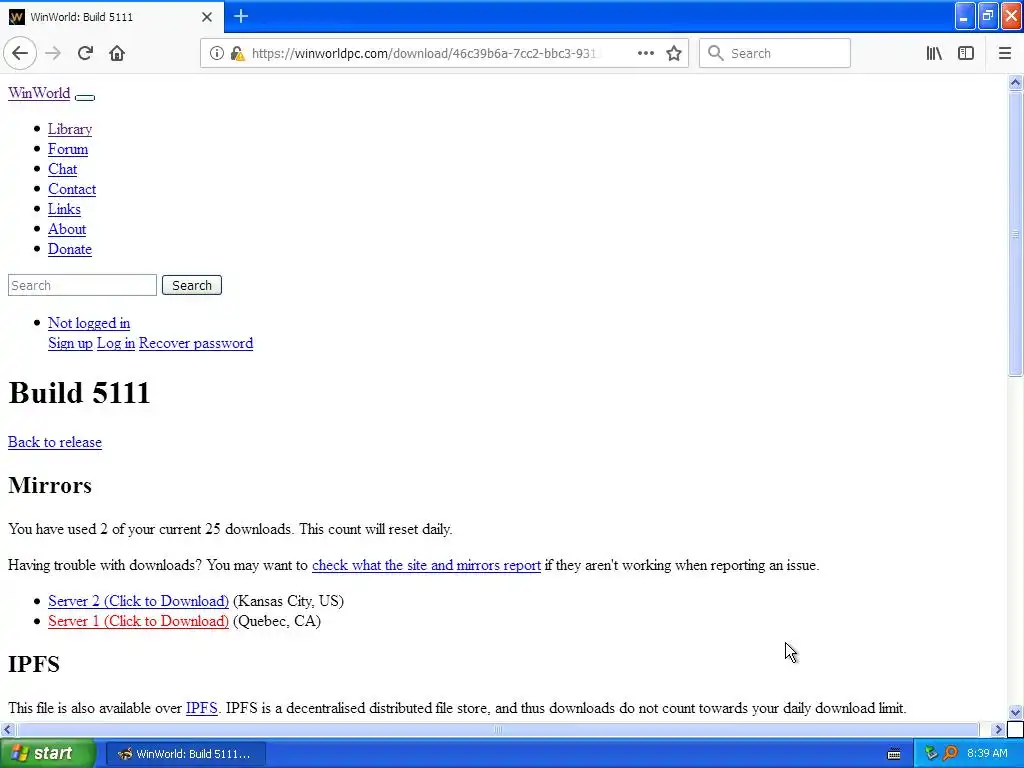Open the Recover password link
The width and height of the screenshot is (1024, 768).
196,343
